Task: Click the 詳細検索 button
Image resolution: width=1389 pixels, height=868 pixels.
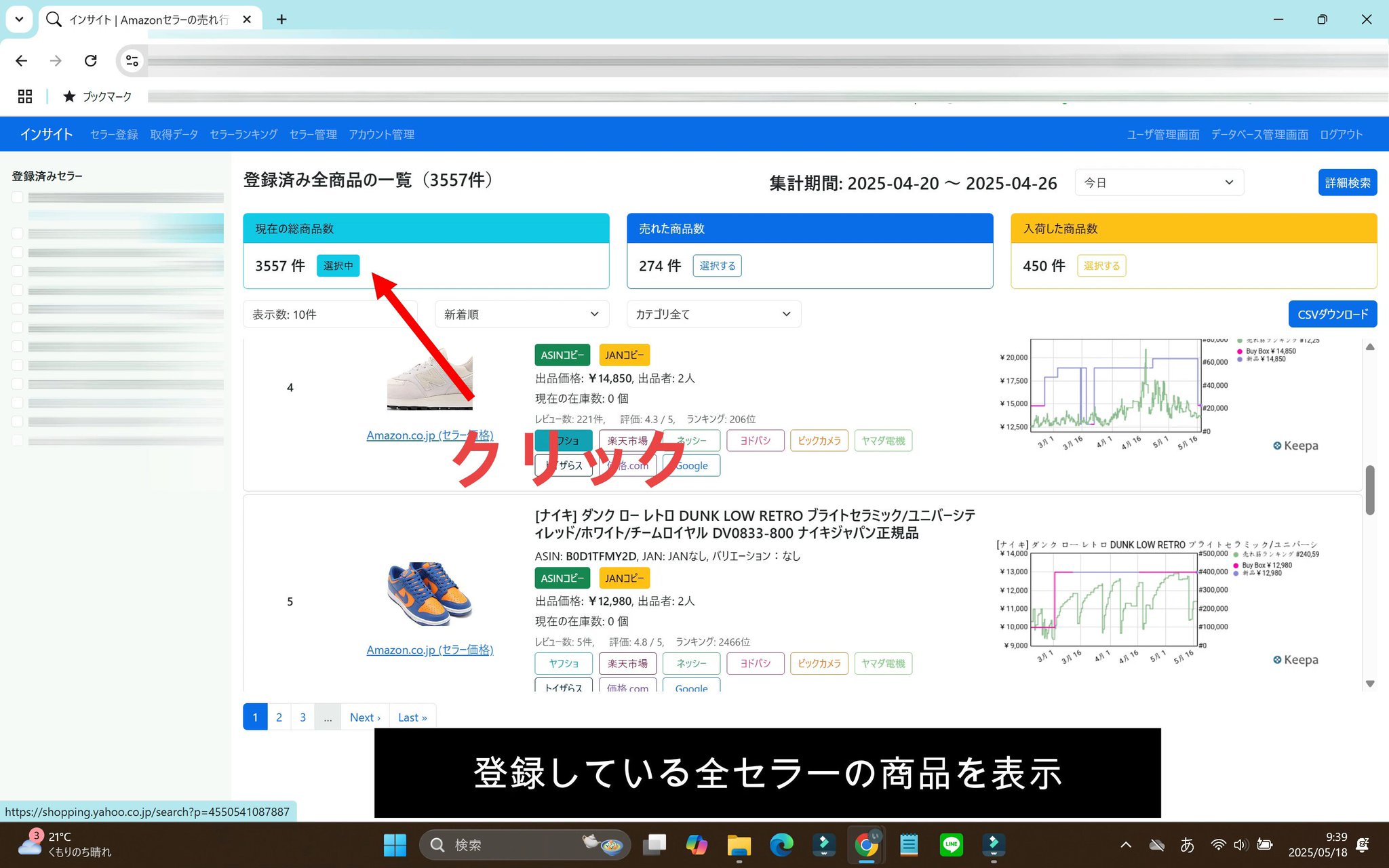Action: pyautogui.click(x=1347, y=182)
